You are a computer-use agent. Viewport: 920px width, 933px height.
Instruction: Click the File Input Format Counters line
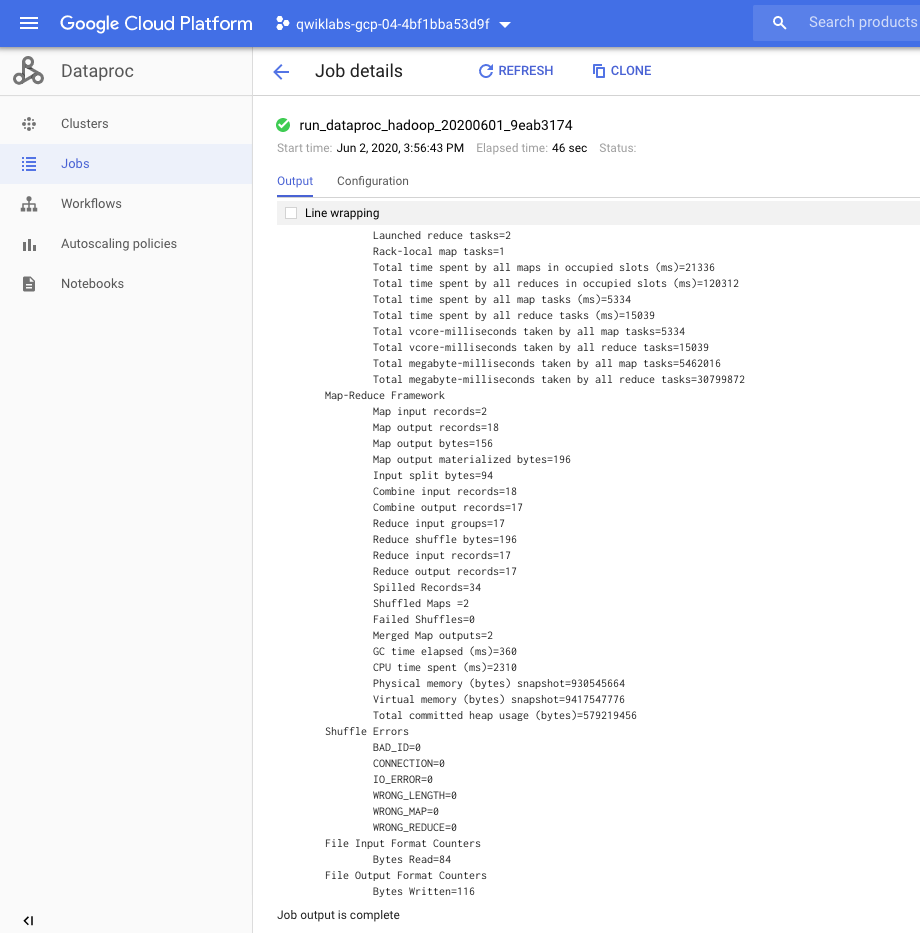click(403, 844)
